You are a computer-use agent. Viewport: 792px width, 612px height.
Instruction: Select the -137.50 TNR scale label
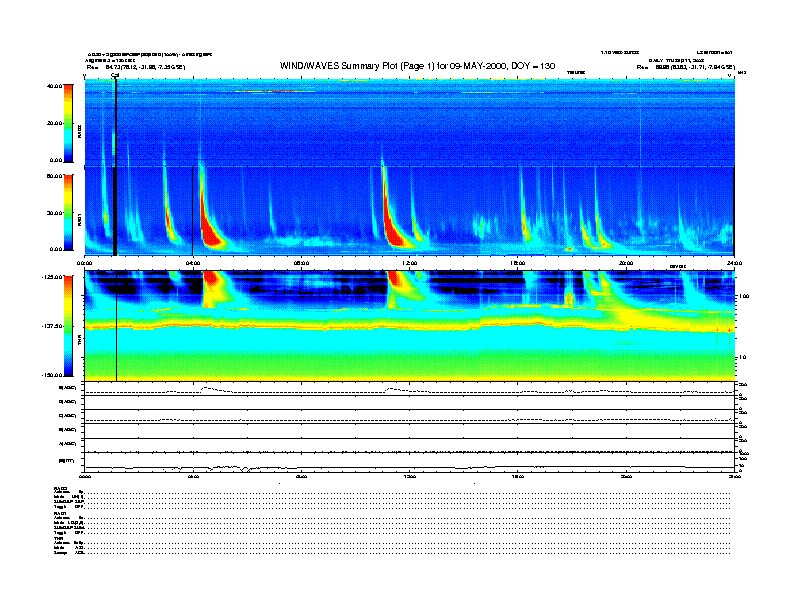(x=53, y=326)
